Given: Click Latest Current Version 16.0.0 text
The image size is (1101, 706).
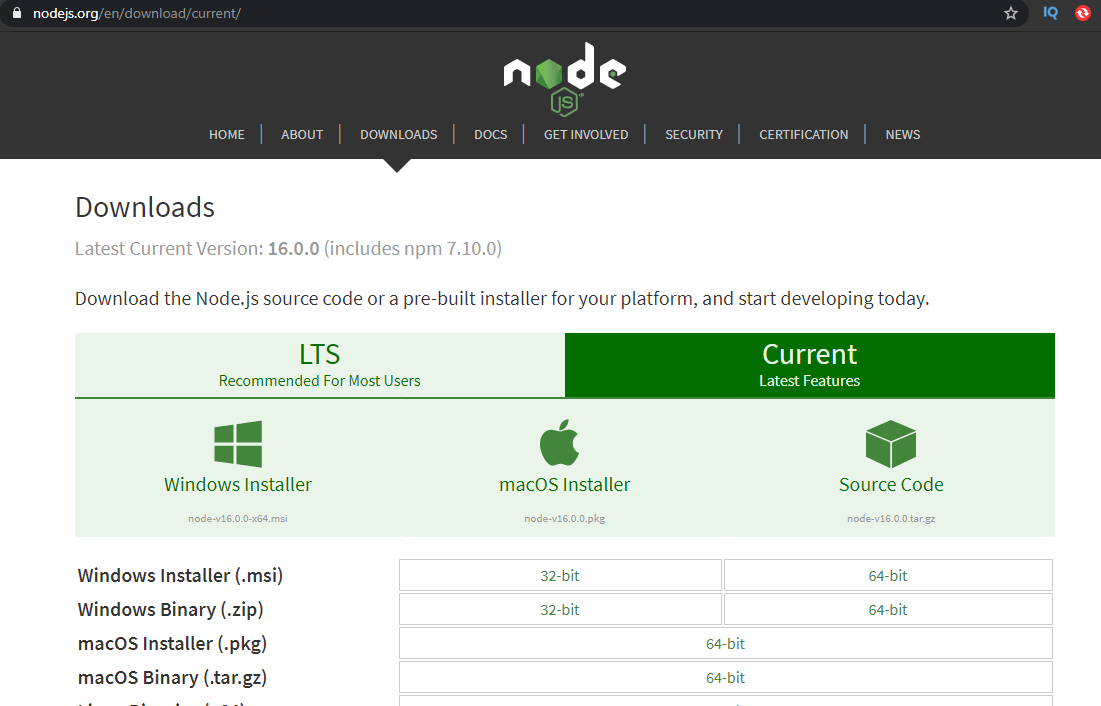Looking at the screenshot, I should tap(288, 249).
